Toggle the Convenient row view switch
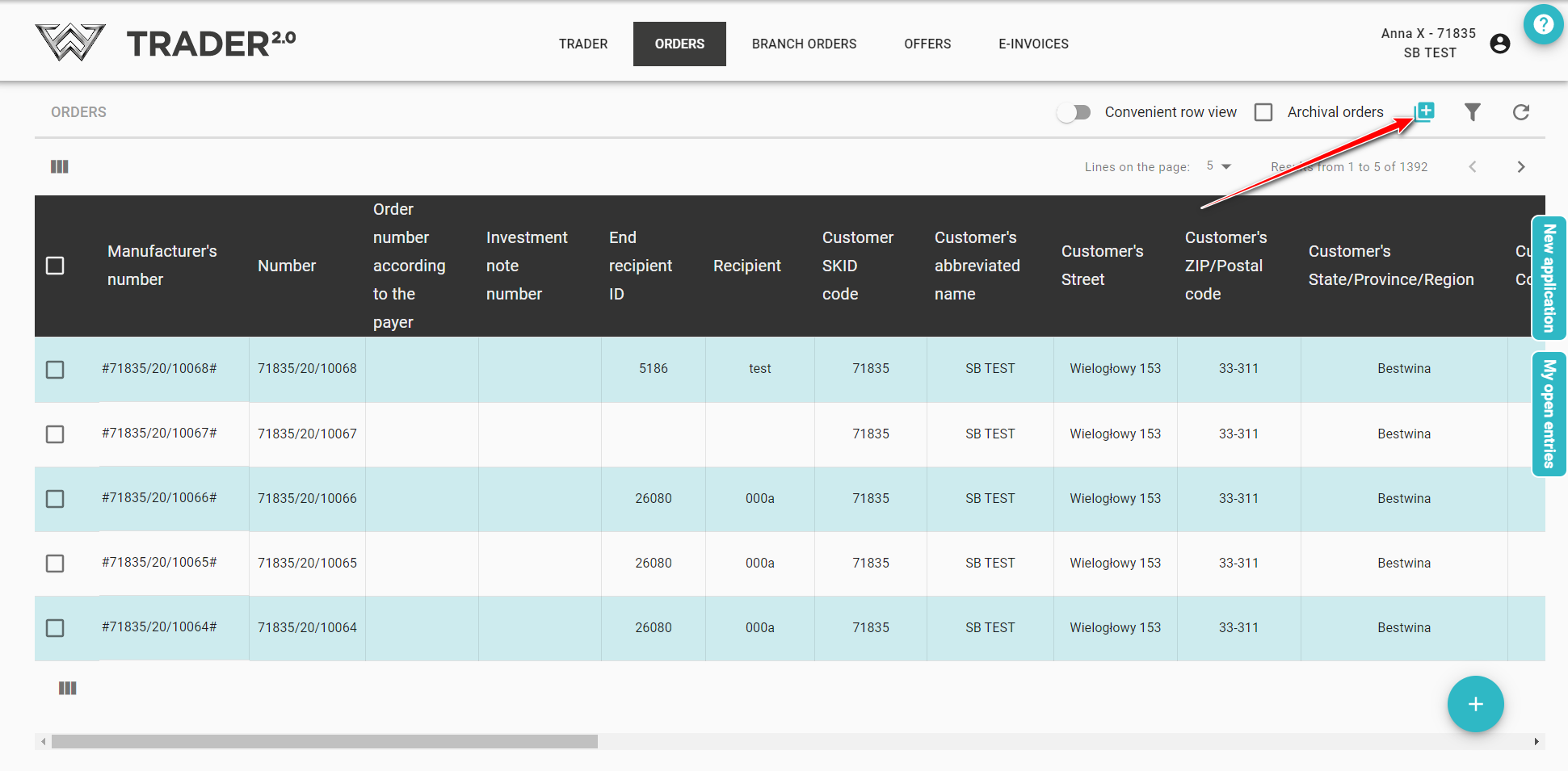This screenshot has height=771, width=1568. [x=1074, y=112]
